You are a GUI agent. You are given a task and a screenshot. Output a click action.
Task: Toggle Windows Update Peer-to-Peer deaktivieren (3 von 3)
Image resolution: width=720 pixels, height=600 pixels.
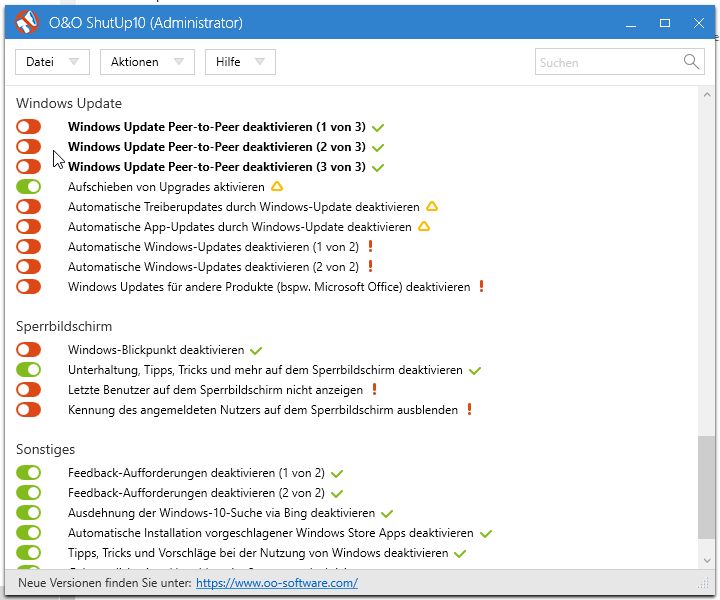point(28,166)
